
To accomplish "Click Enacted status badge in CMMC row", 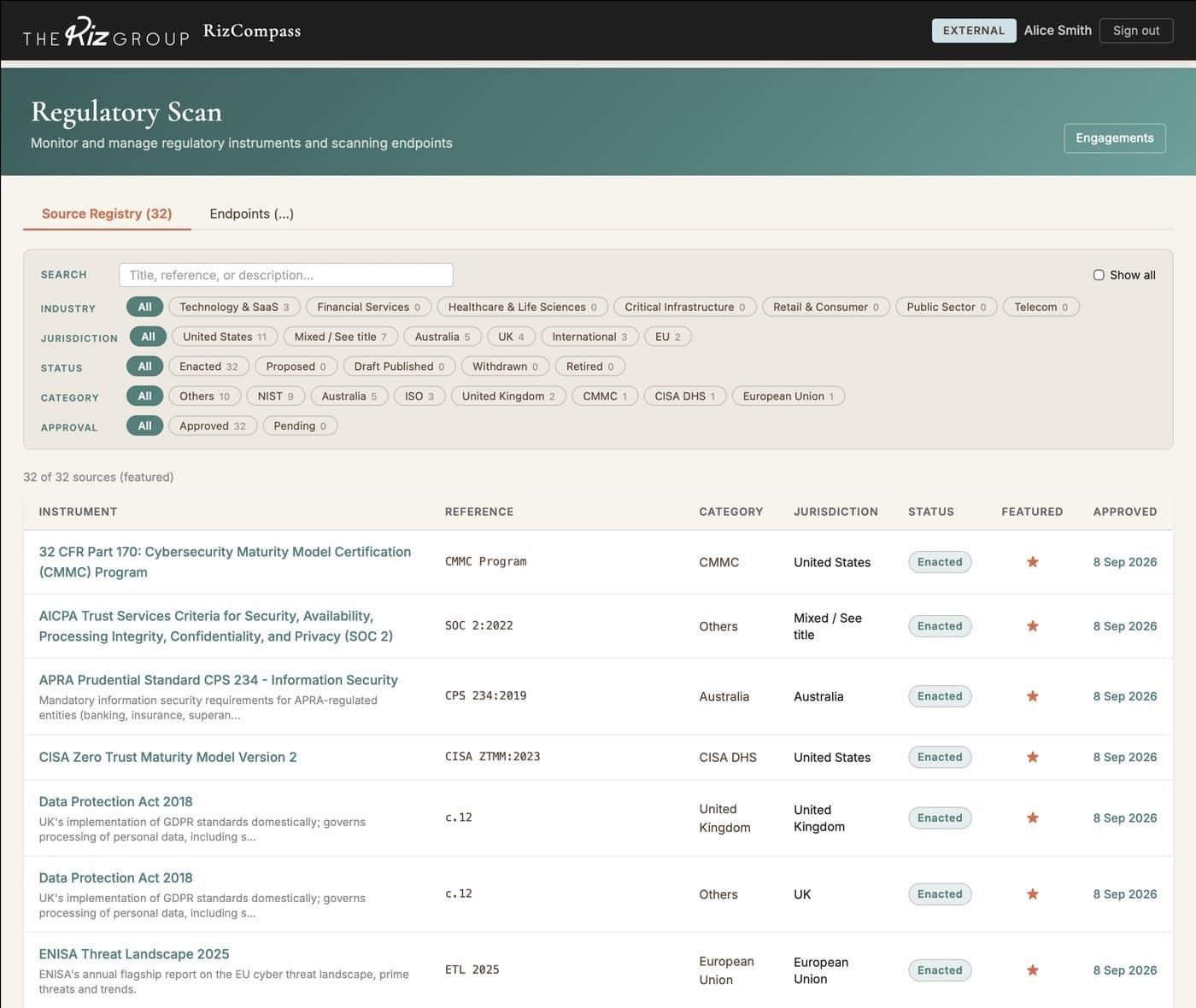I will pyautogui.click(x=940, y=562).
